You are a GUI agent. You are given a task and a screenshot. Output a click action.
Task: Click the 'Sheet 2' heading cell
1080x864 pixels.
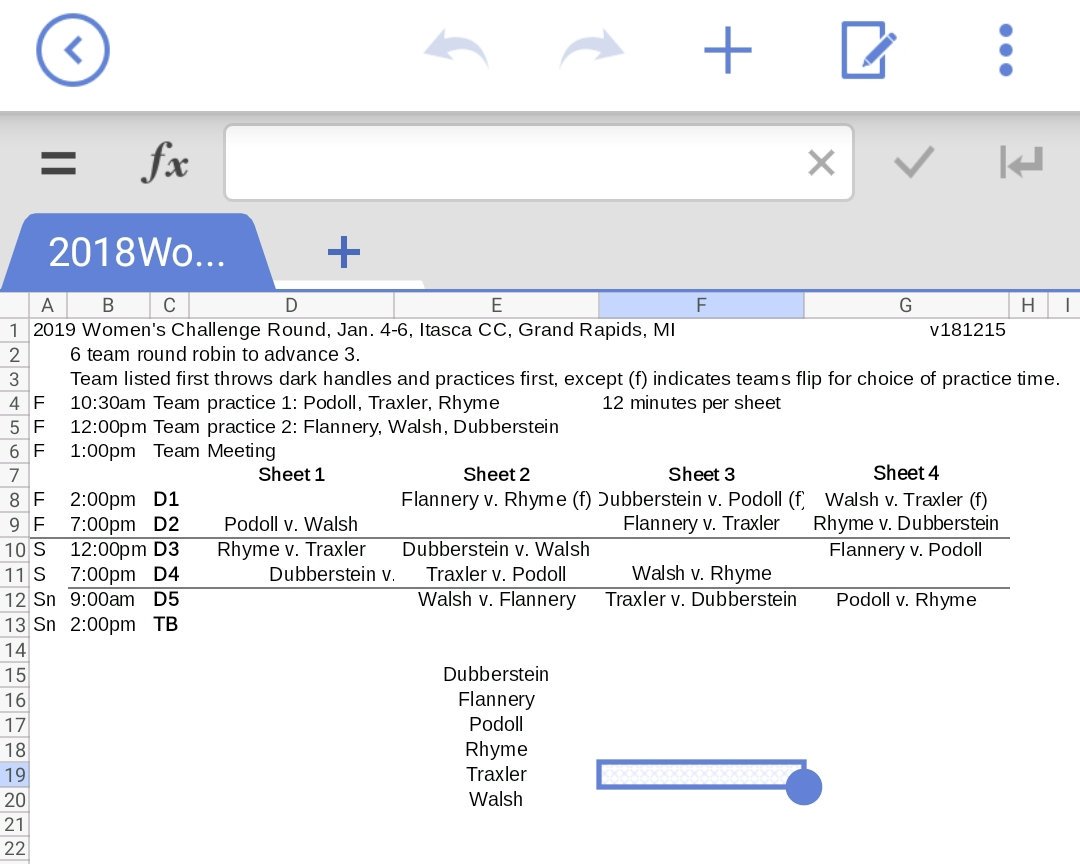(x=496, y=475)
